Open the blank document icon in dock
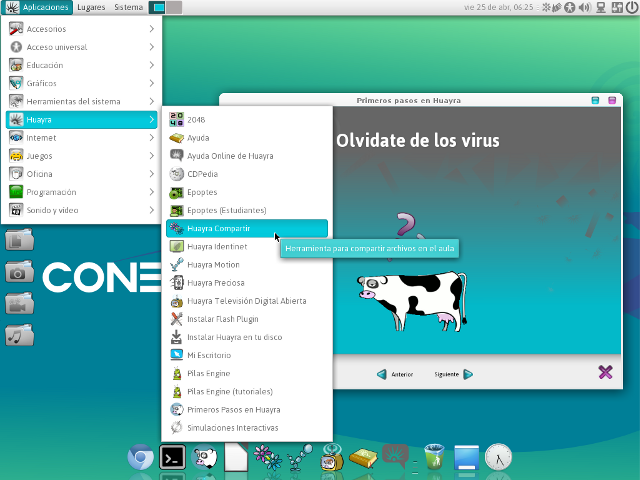The height and width of the screenshot is (480, 640). click(236, 457)
